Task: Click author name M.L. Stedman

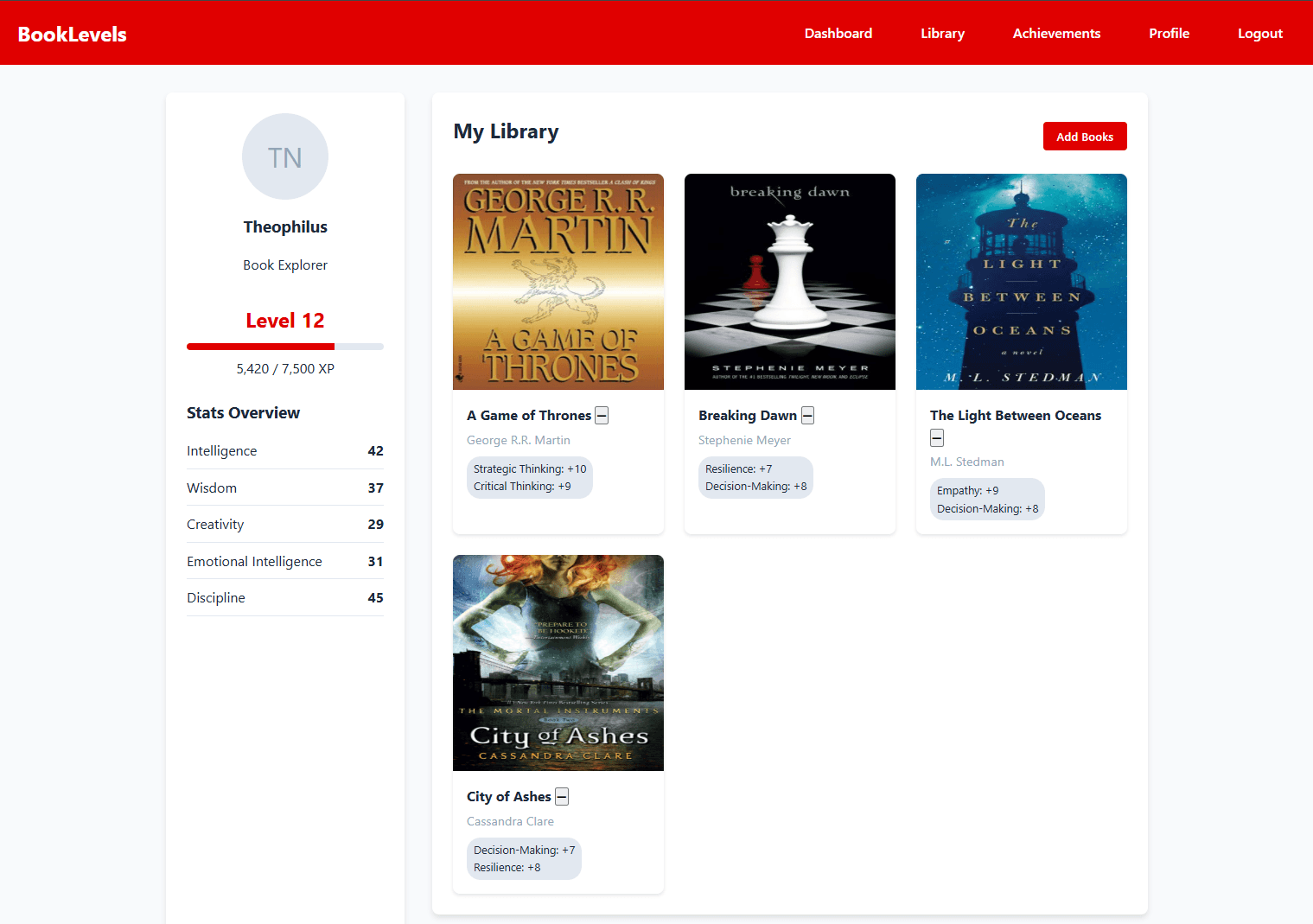Action: pyautogui.click(x=967, y=462)
